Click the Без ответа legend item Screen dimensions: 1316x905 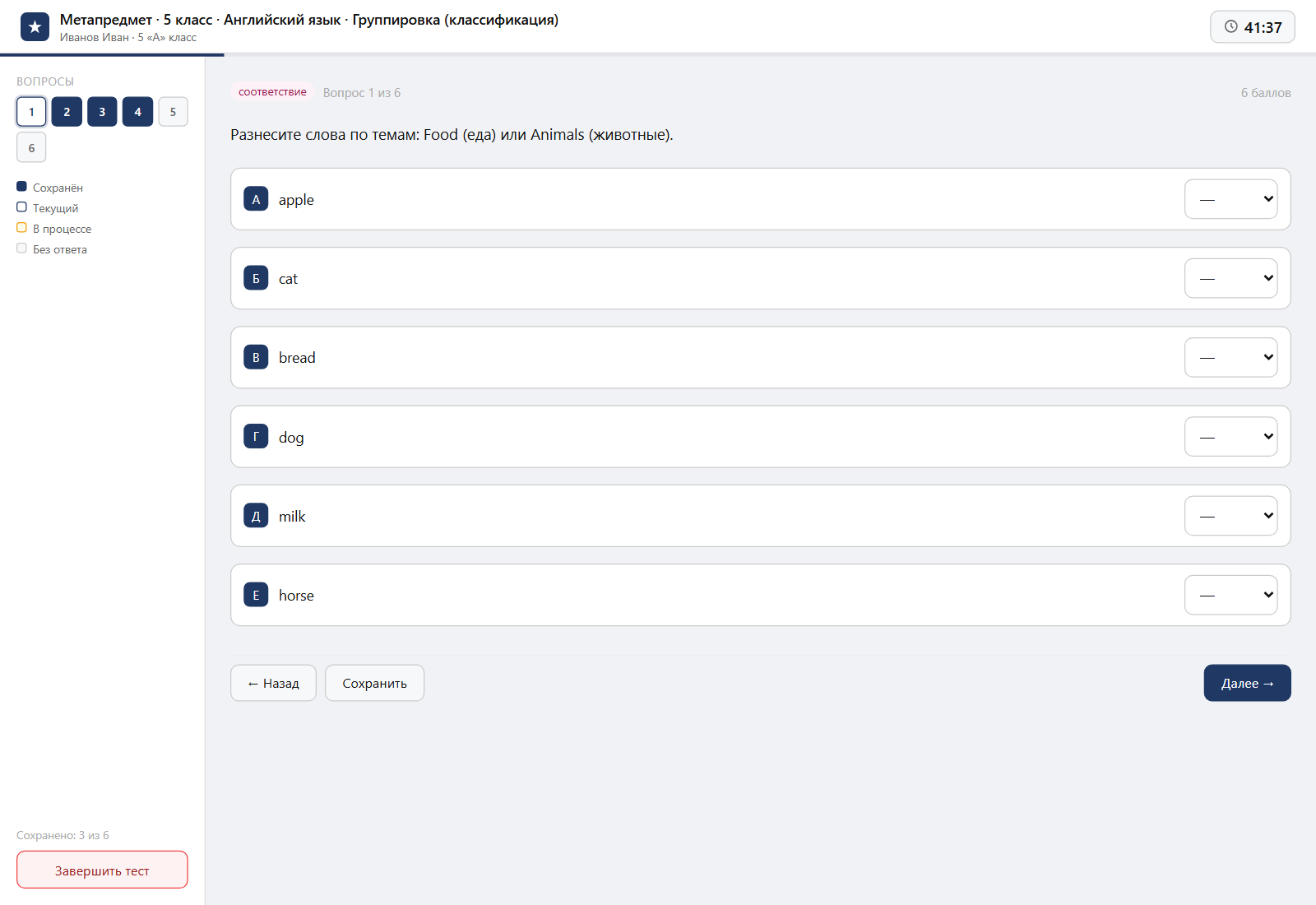pyautogui.click(x=52, y=249)
